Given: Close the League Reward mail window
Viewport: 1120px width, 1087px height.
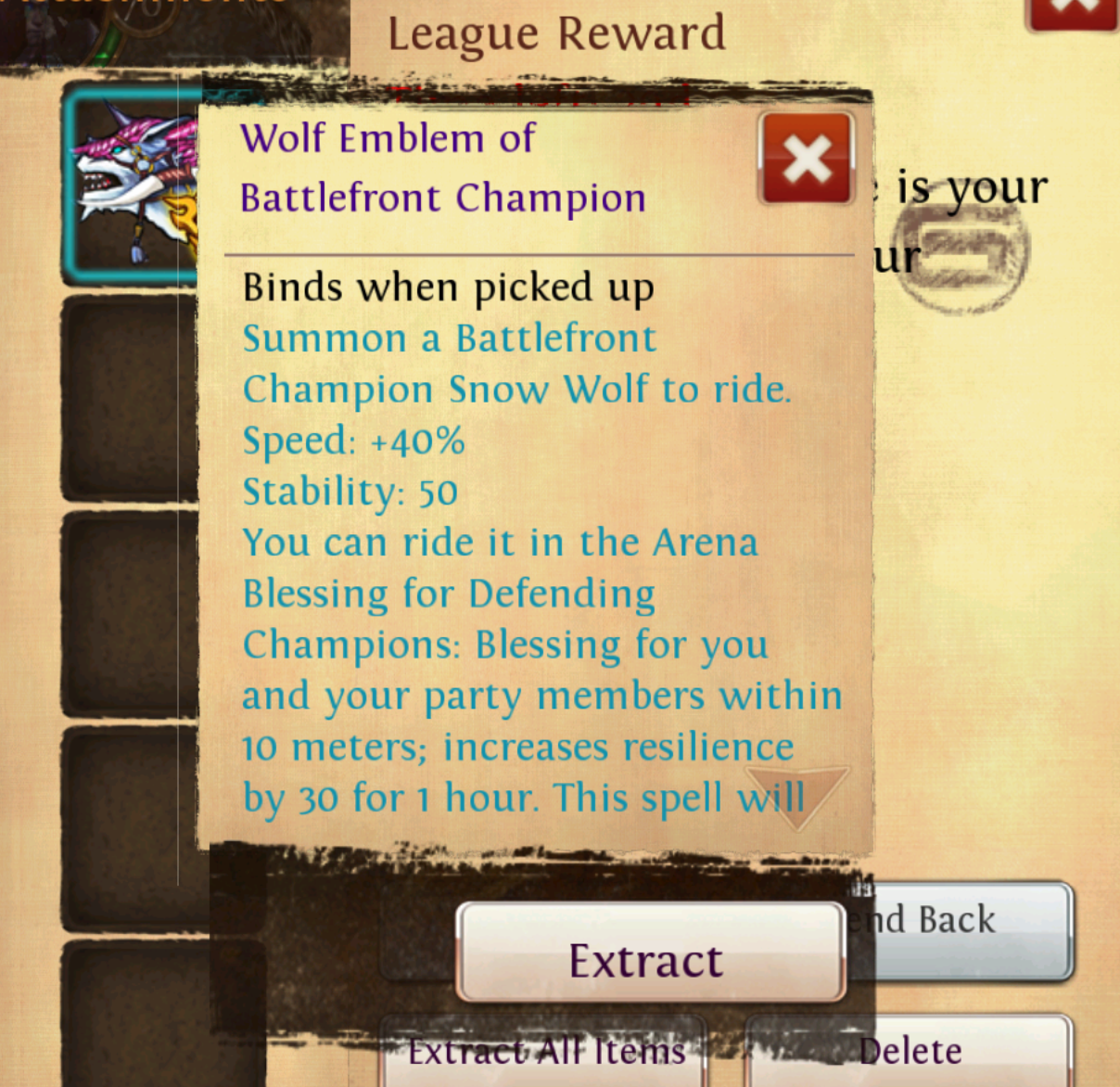Looking at the screenshot, I should pyautogui.click(x=1073, y=11).
